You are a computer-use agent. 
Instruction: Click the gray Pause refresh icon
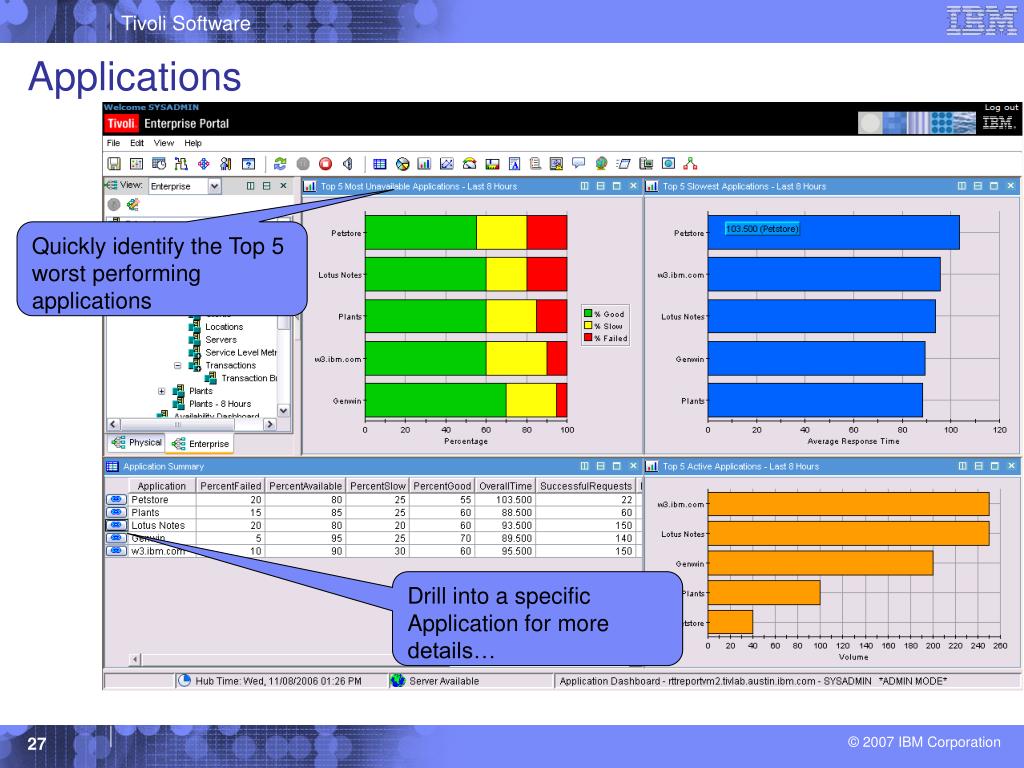tap(303, 163)
